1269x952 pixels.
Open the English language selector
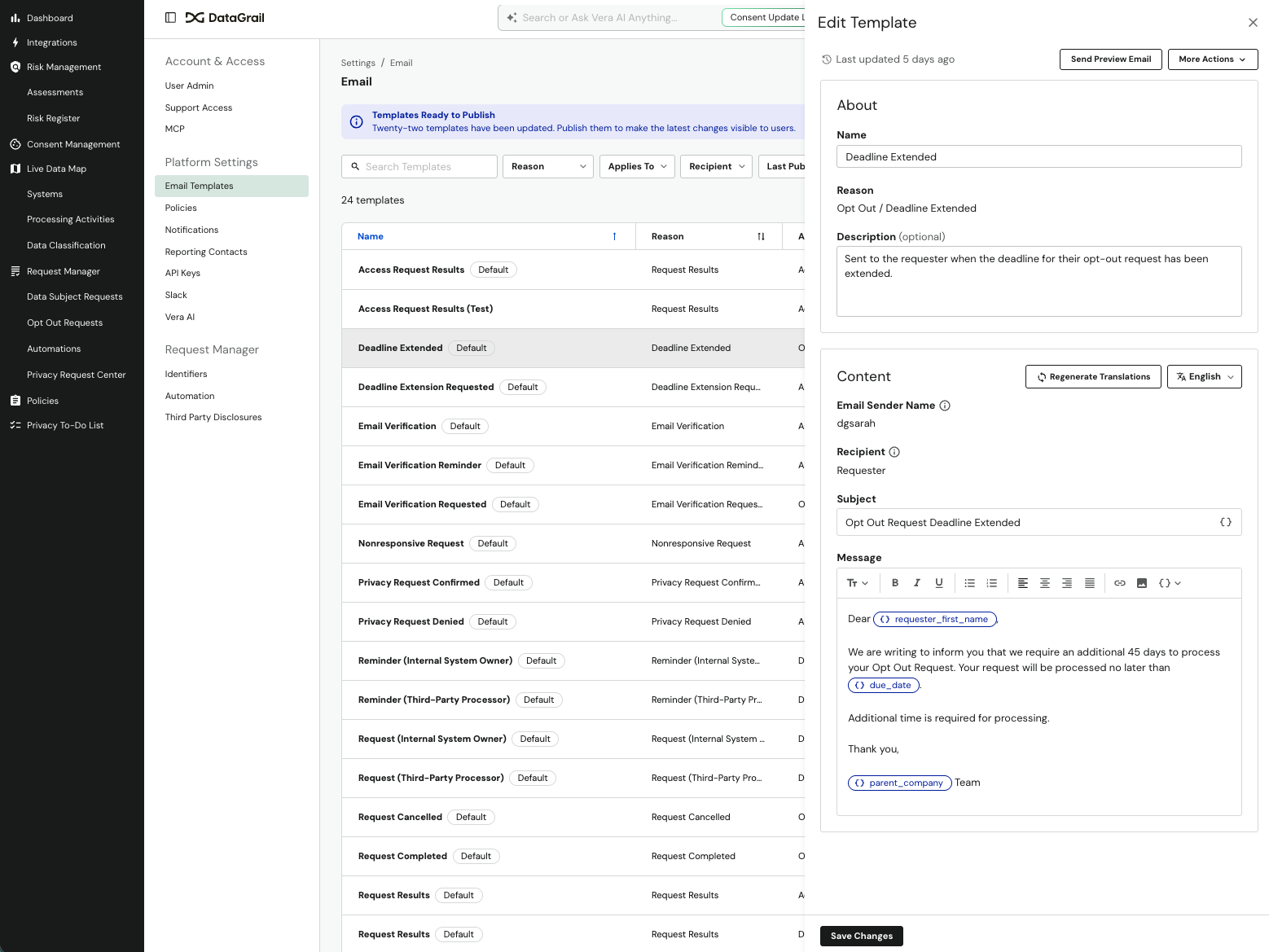(x=1205, y=376)
